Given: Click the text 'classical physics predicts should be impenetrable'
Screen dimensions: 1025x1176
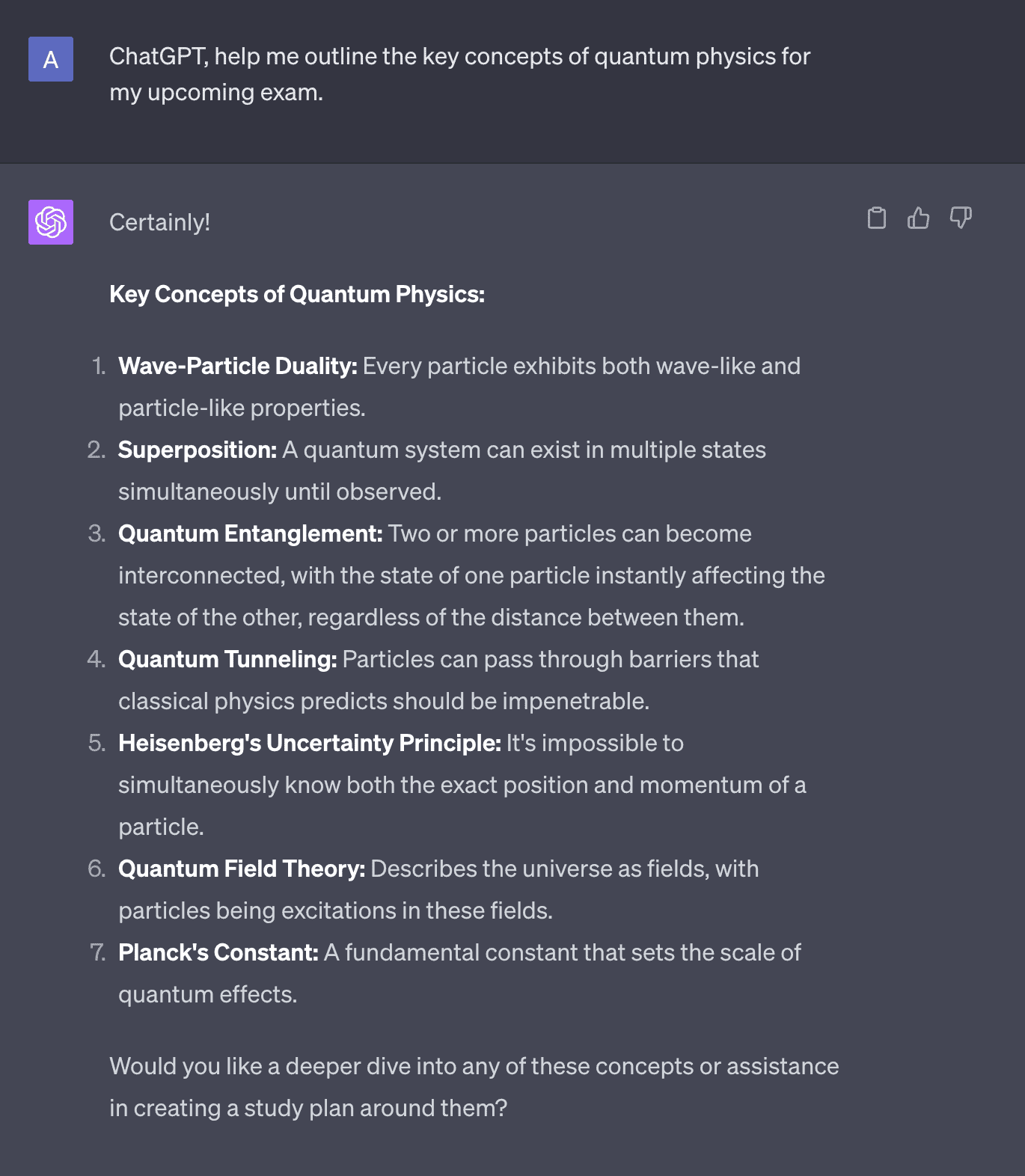Looking at the screenshot, I should (x=382, y=701).
